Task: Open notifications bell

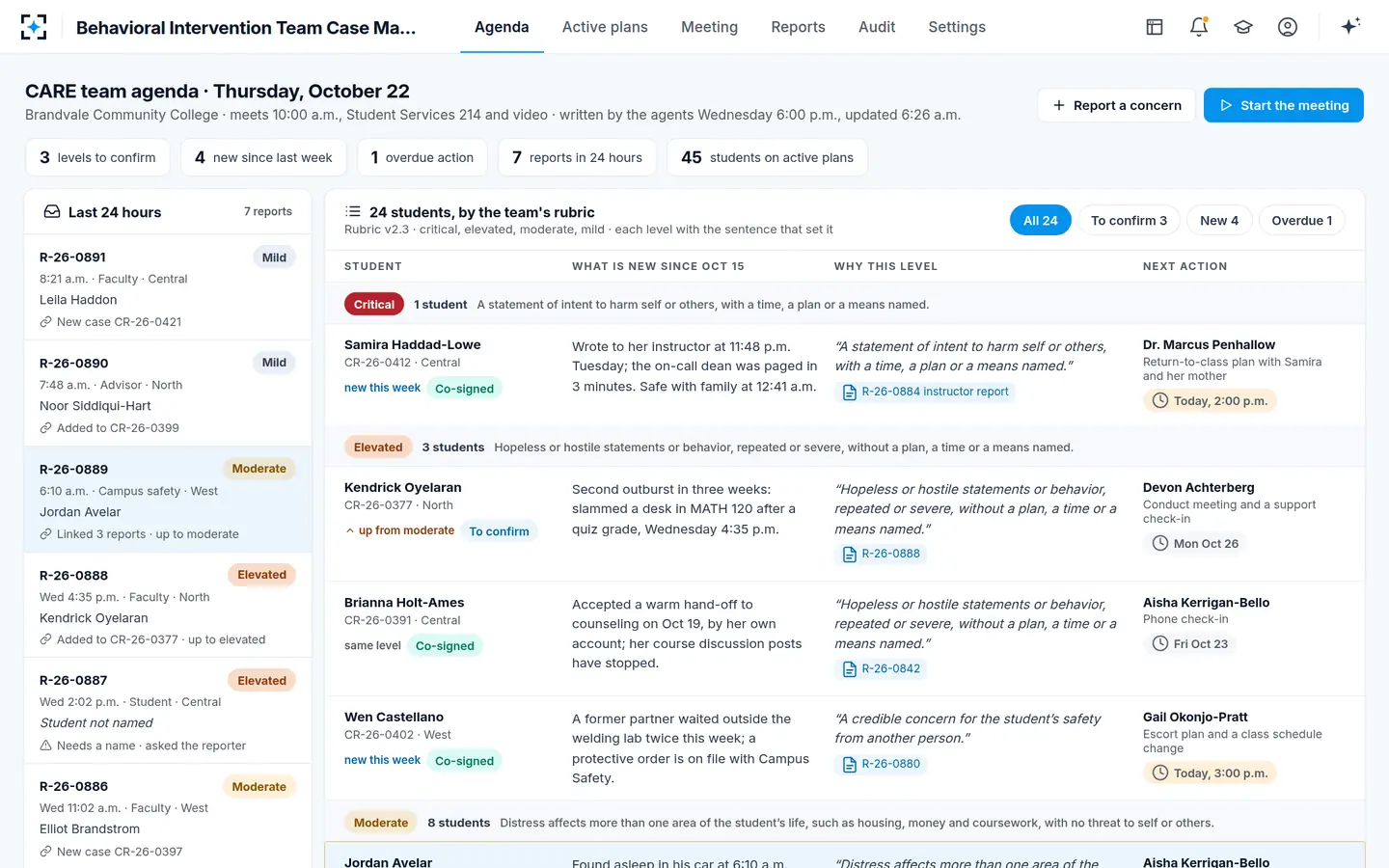Action: pyautogui.click(x=1199, y=27)
